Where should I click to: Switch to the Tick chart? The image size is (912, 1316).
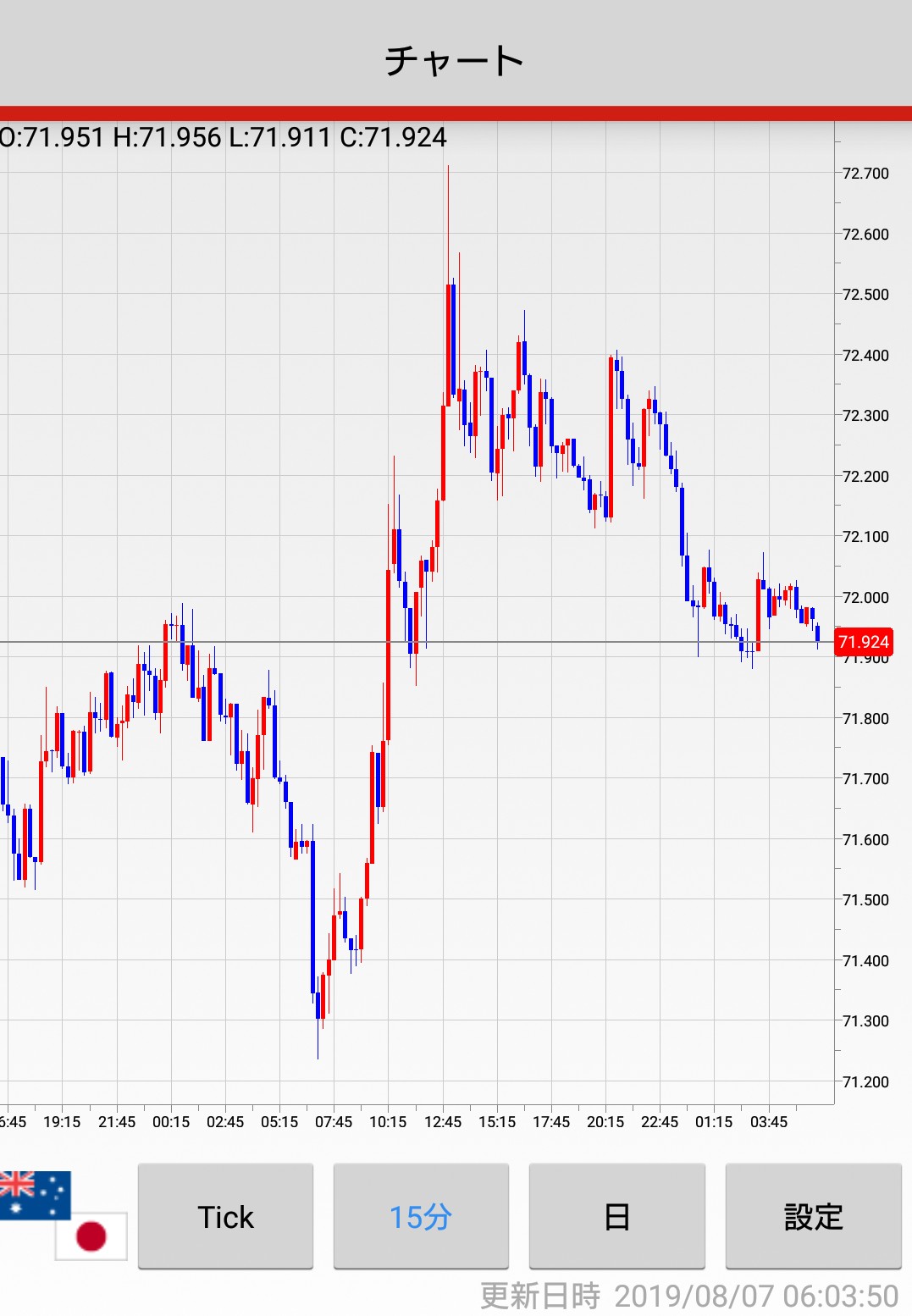tap(225, 1216)
